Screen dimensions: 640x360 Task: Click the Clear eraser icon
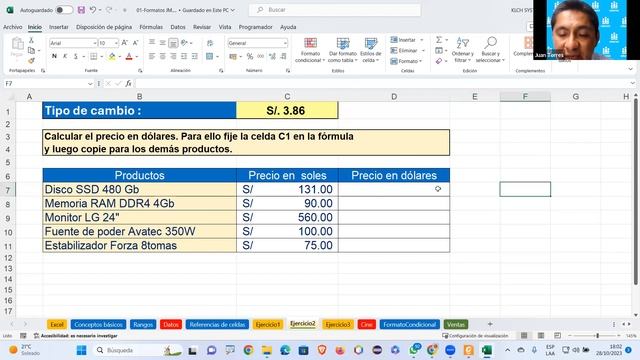coord(439,61)
